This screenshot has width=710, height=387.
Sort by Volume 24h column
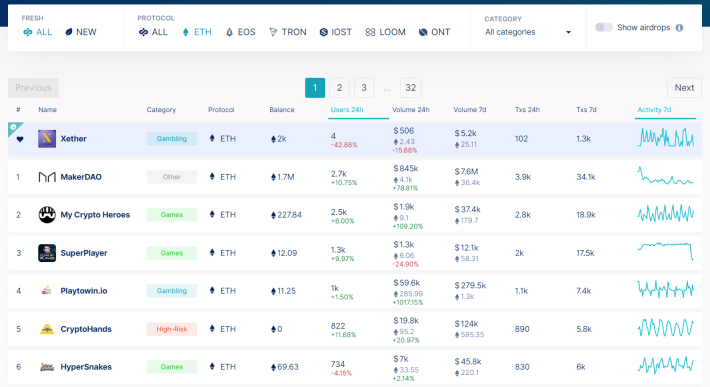click(411, 110)
